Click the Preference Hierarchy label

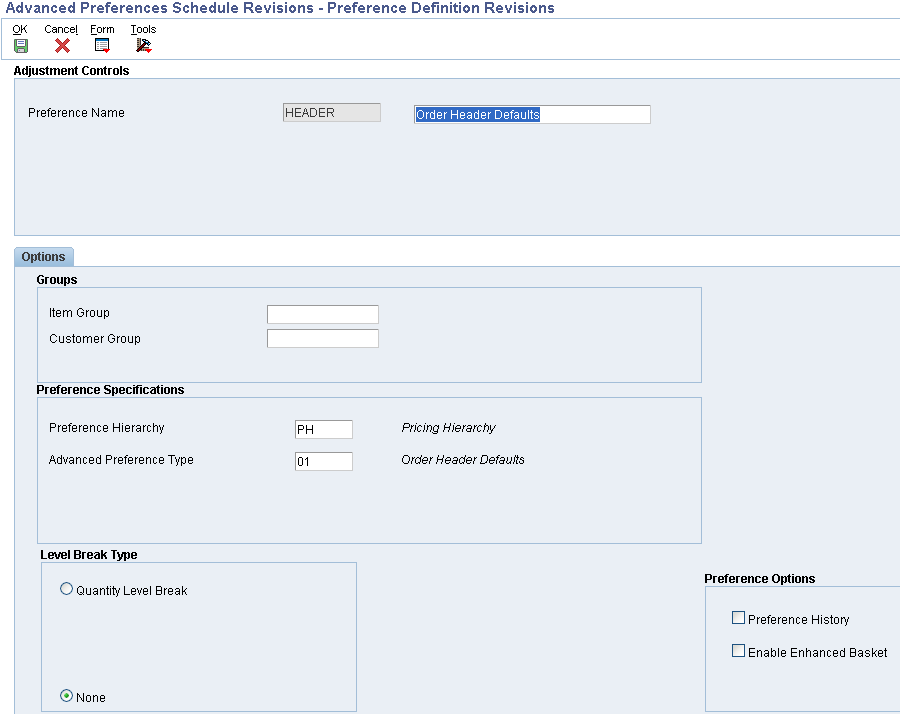pos(107,428)
